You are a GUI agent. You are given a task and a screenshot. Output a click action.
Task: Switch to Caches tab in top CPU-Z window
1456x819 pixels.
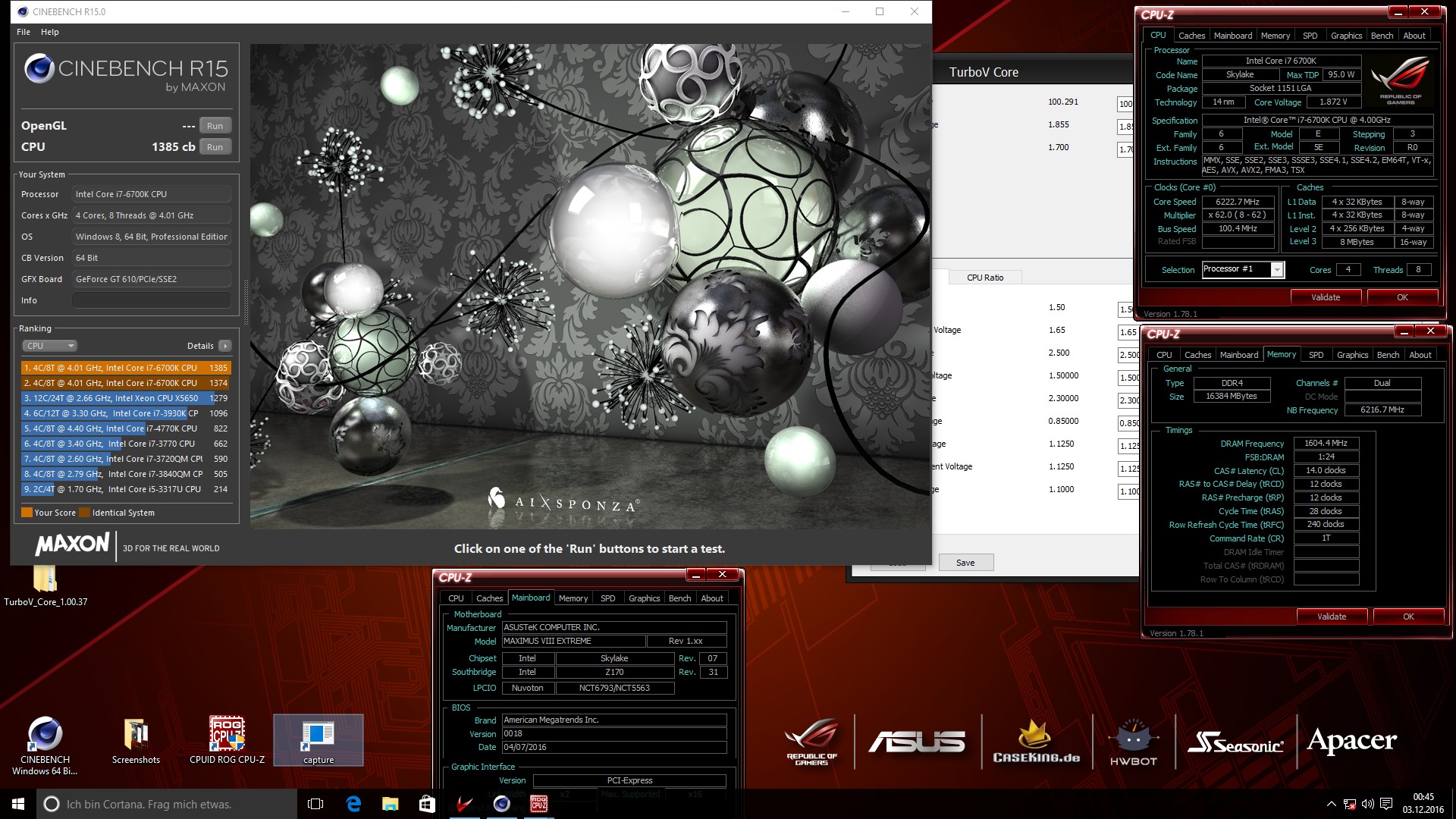click(1191, 36)
